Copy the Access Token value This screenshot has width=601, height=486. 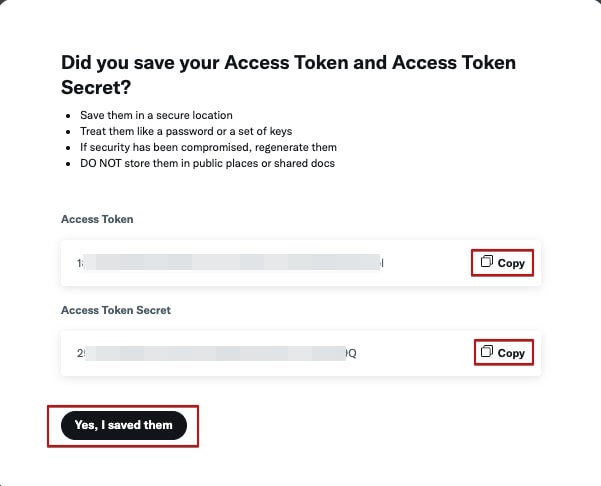pyautogui.click(x=502, y=263)
